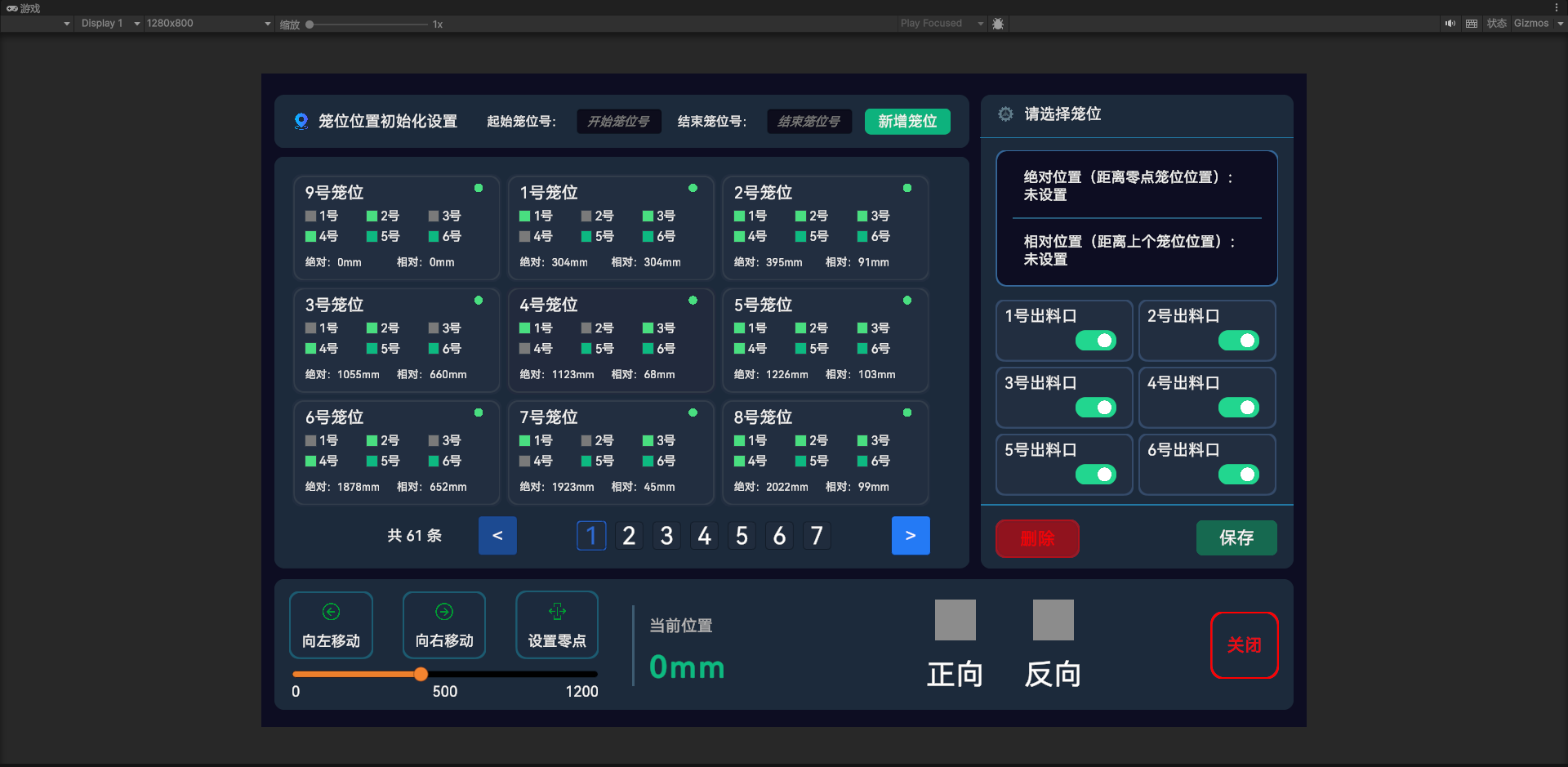This screenshot has height=767, width=1568.
Task: Open the Play Focused dropdown
Action: tap(942, 24)
